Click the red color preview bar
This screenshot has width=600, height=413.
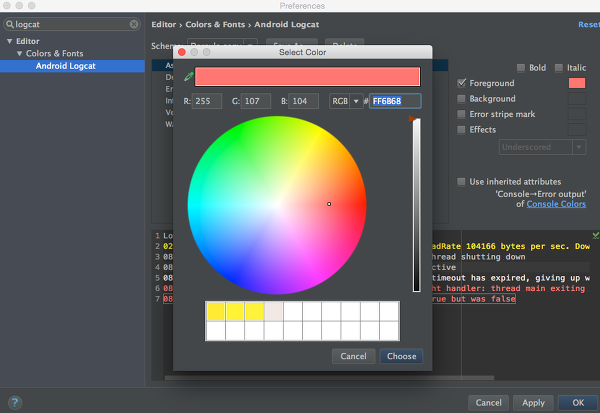(308, 77)
